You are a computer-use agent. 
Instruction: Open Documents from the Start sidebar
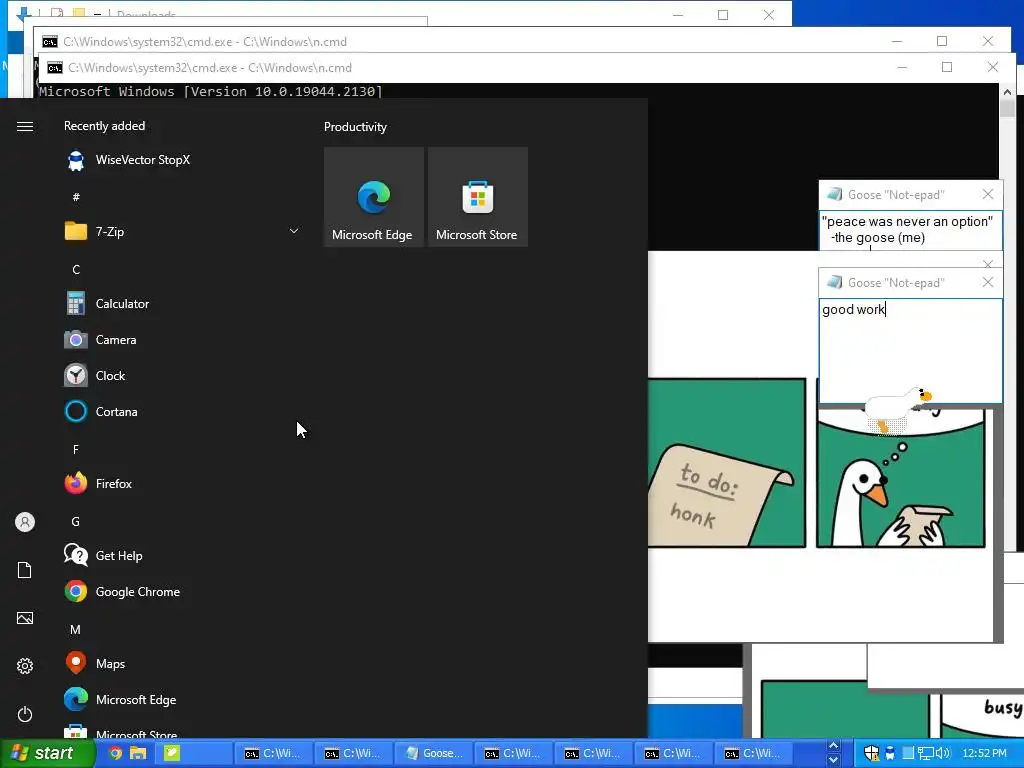pos(25,570)
